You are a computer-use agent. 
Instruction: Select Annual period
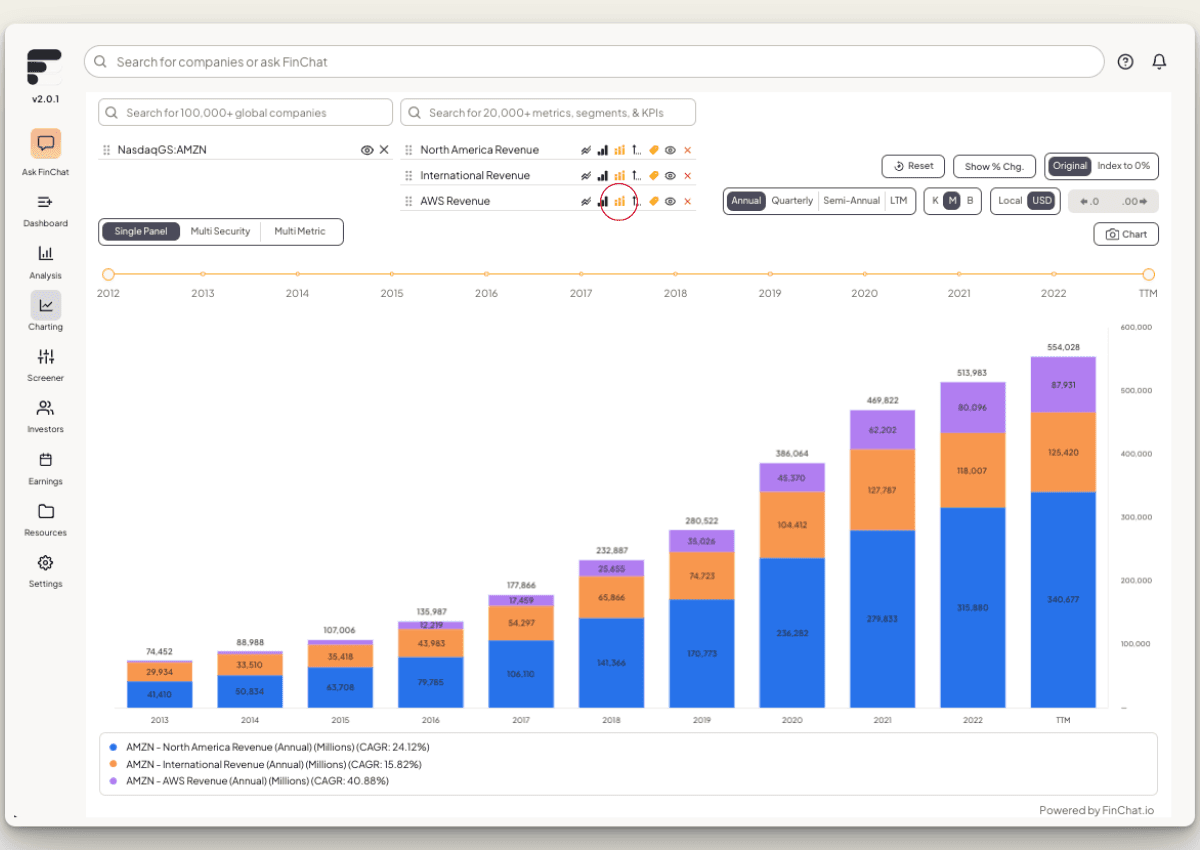tap(746, 201)
